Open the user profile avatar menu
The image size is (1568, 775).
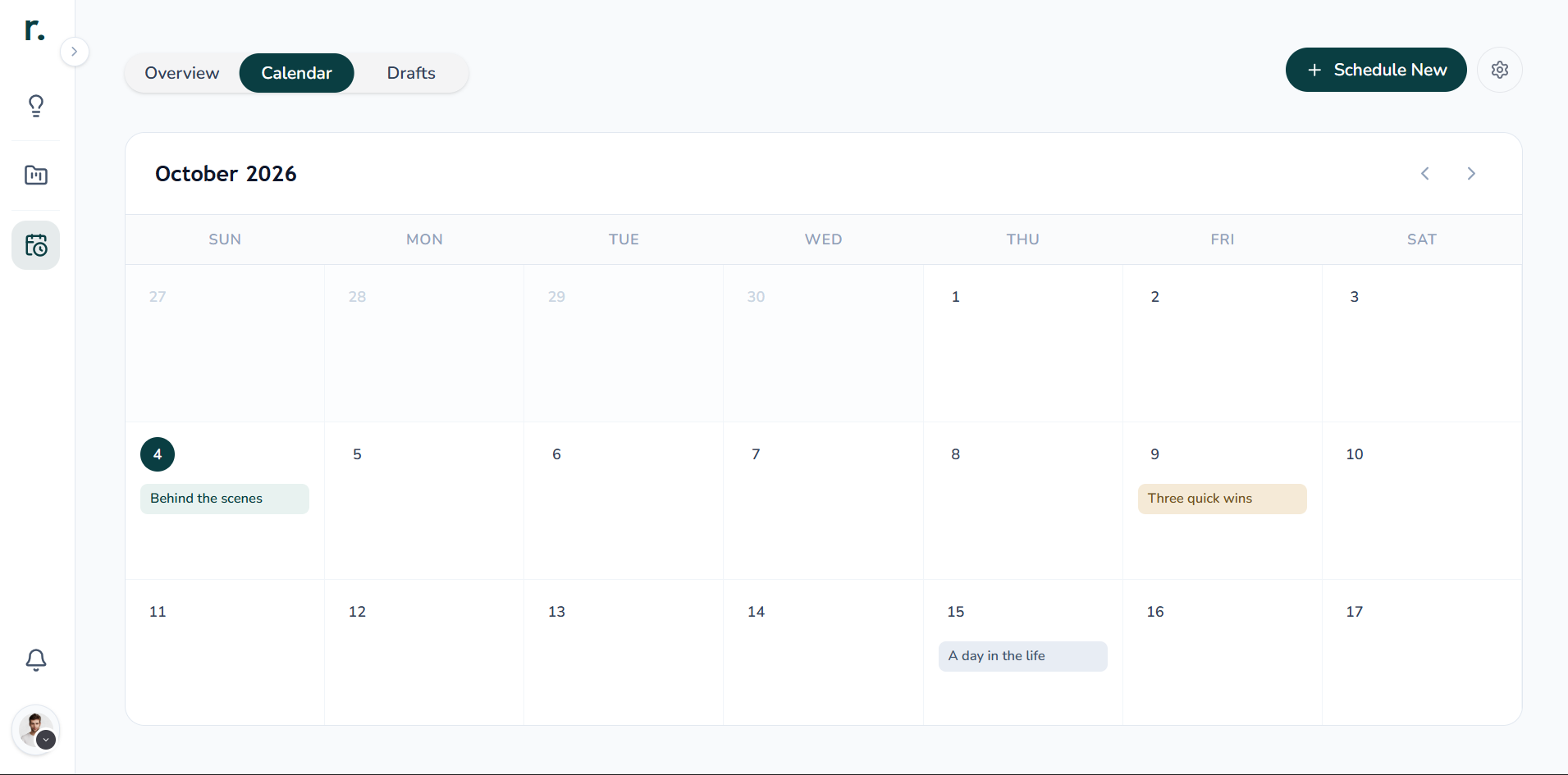tap(36, 730)
